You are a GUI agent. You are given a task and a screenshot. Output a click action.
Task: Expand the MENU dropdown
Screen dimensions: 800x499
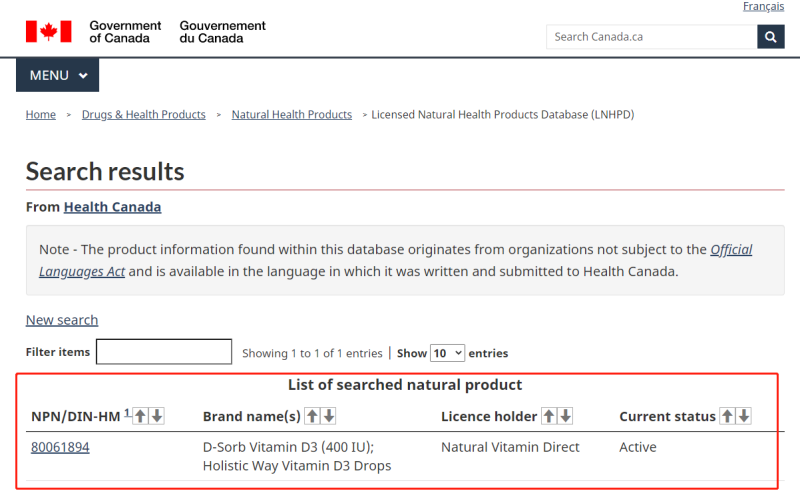coord(58,76)
